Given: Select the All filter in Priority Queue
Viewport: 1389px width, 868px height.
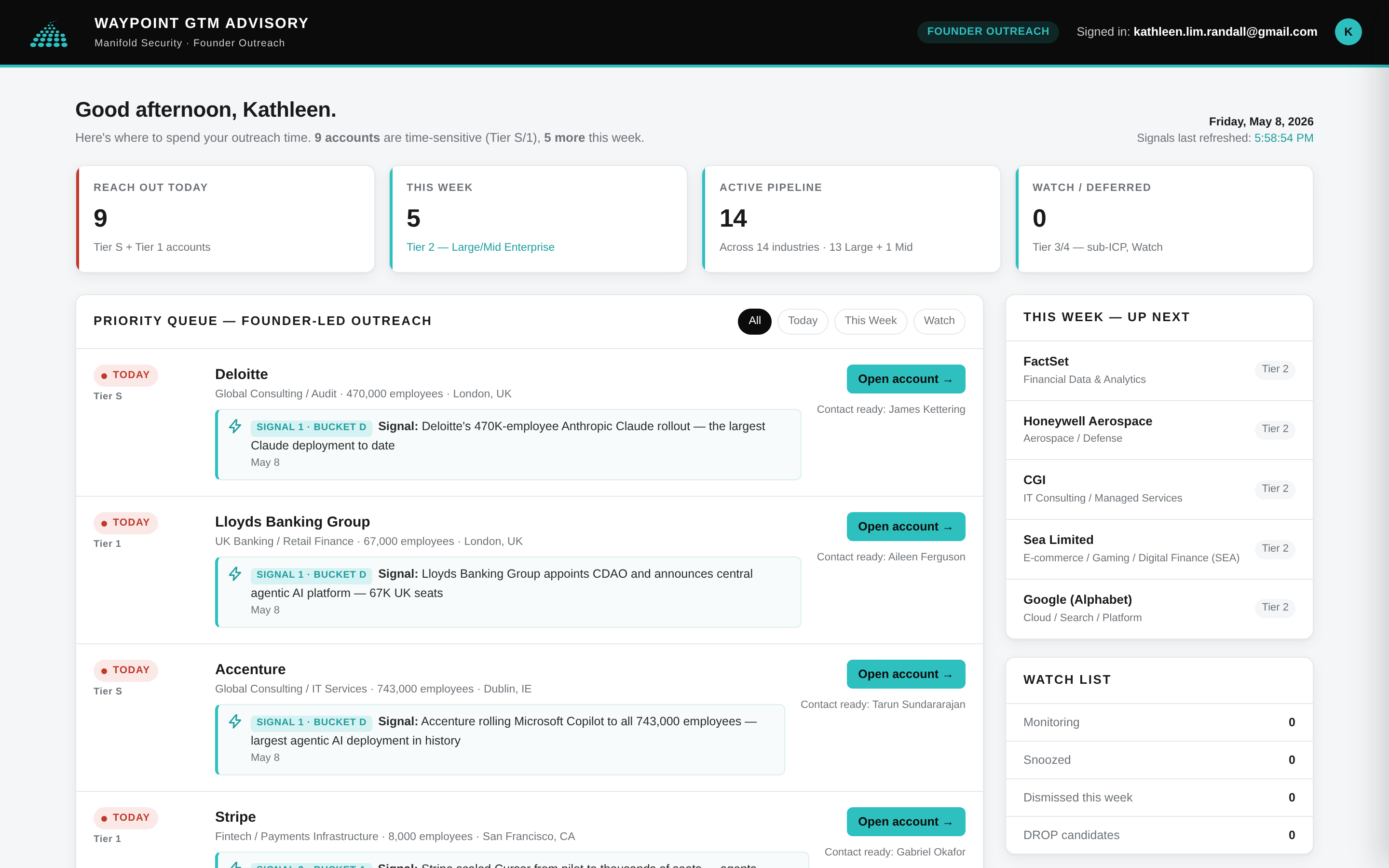Looking at the screenshot, I should tap(754, 321).
